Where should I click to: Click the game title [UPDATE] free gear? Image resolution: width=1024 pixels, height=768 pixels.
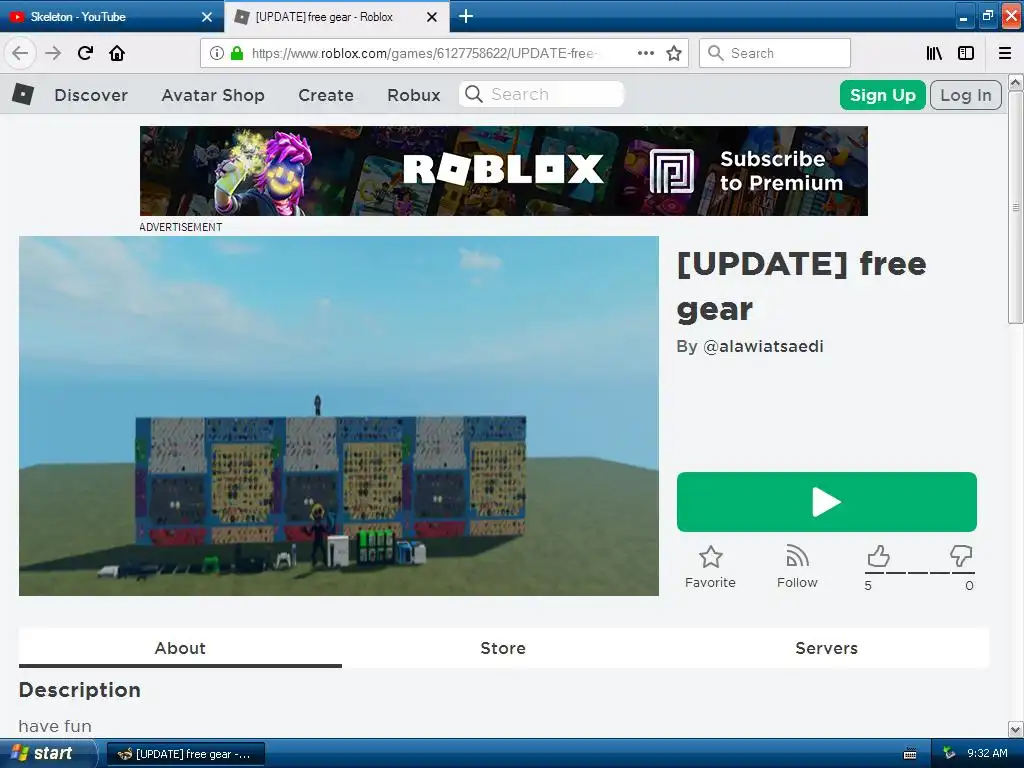click(x=801, y=286)
